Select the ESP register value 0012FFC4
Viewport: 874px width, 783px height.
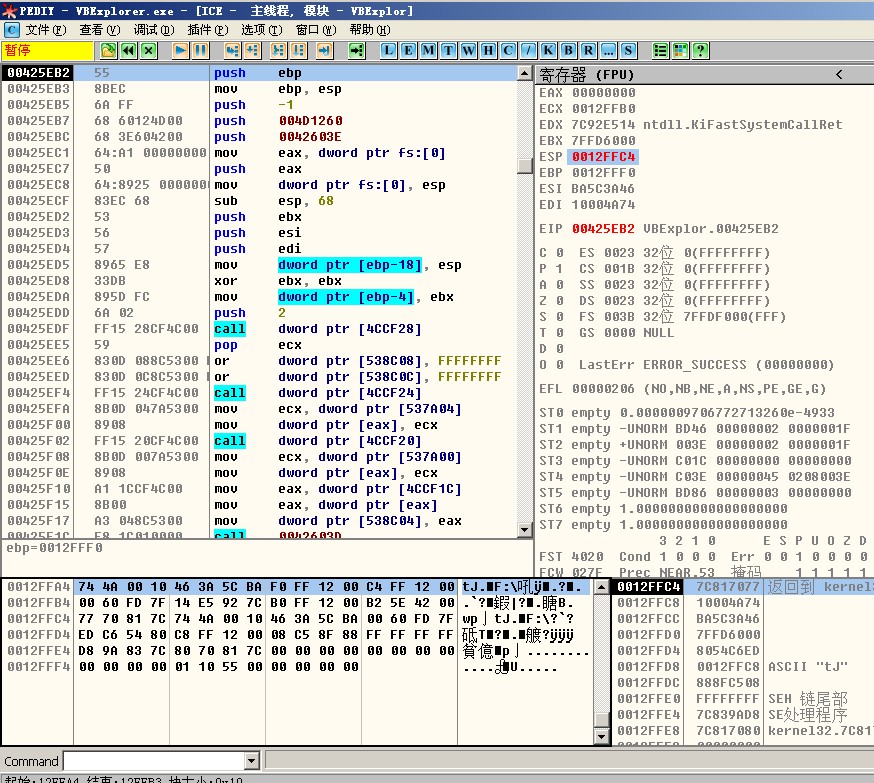click(x=603, y=157)
